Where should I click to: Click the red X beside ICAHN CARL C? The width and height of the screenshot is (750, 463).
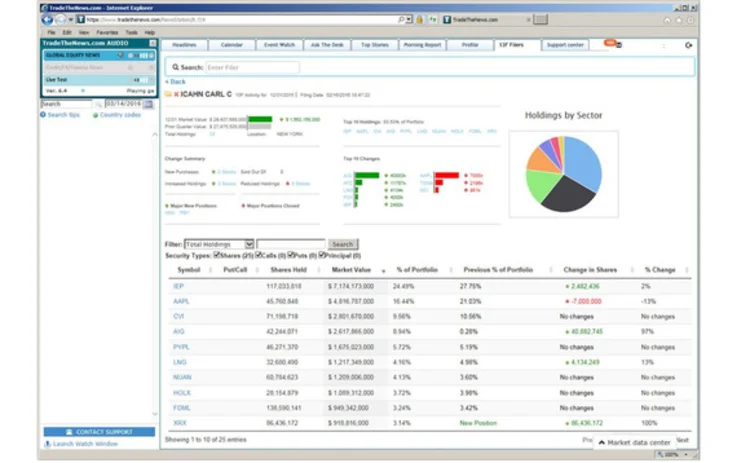pos(176,94)
